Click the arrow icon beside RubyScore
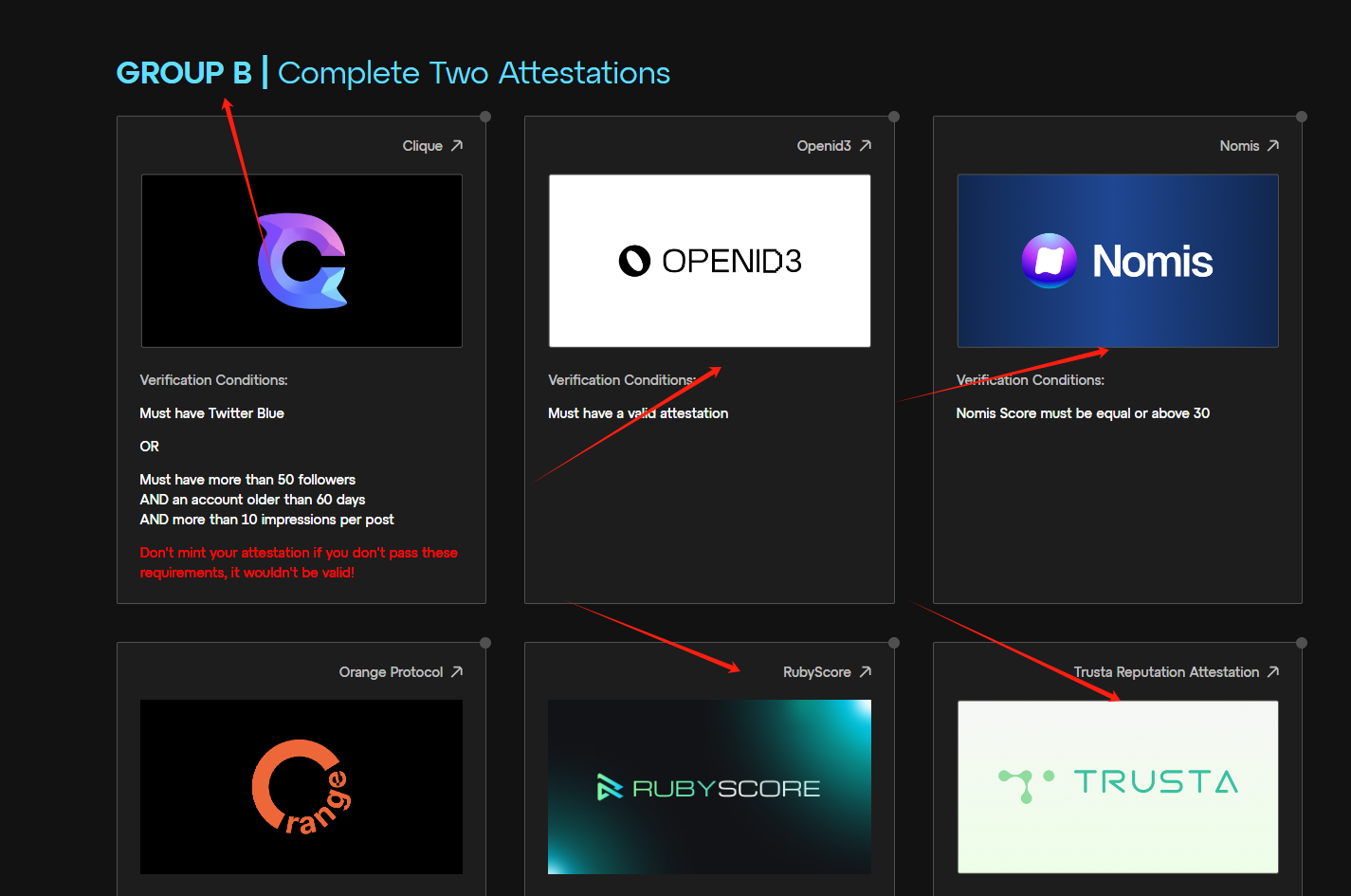Image resolution: width=1351 pixels, height=896 pixels. click(x=866, y=671)
